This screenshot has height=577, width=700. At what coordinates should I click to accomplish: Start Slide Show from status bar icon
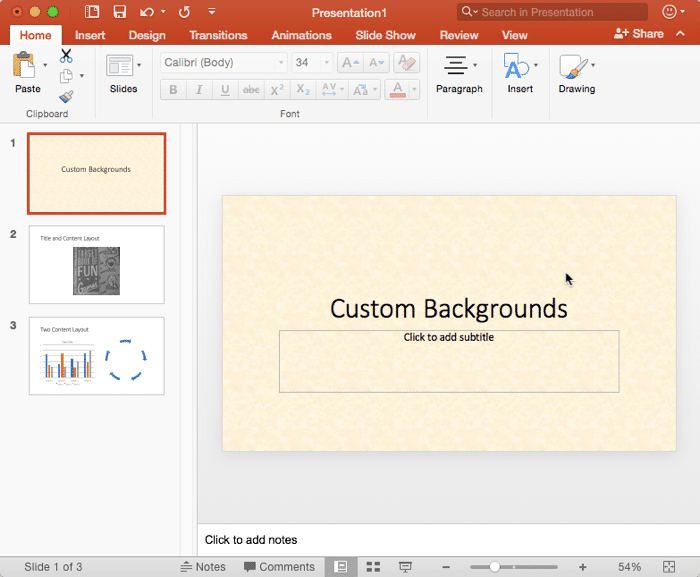coord(405,567)
